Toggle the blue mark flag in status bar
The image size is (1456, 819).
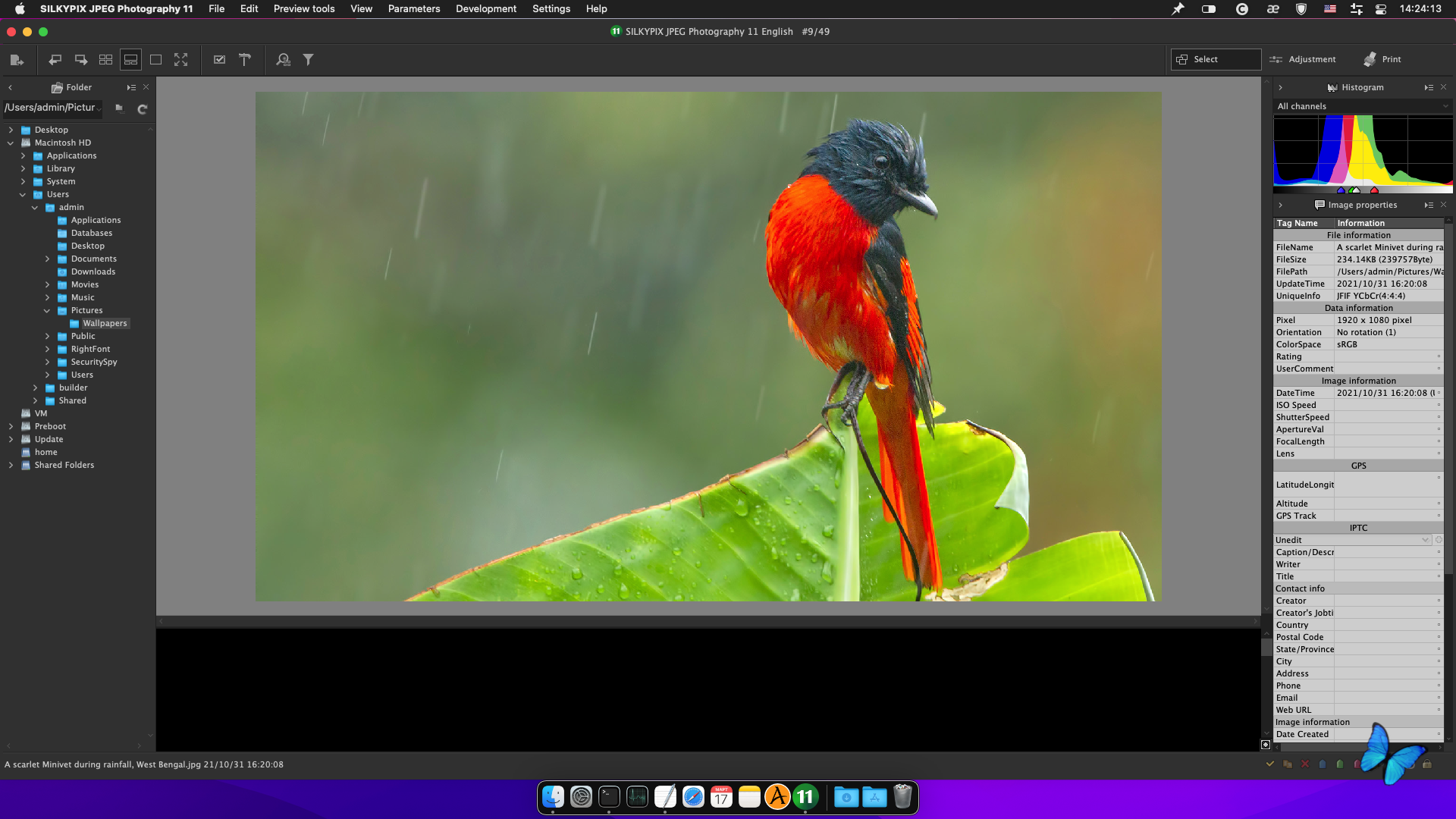1323,764
